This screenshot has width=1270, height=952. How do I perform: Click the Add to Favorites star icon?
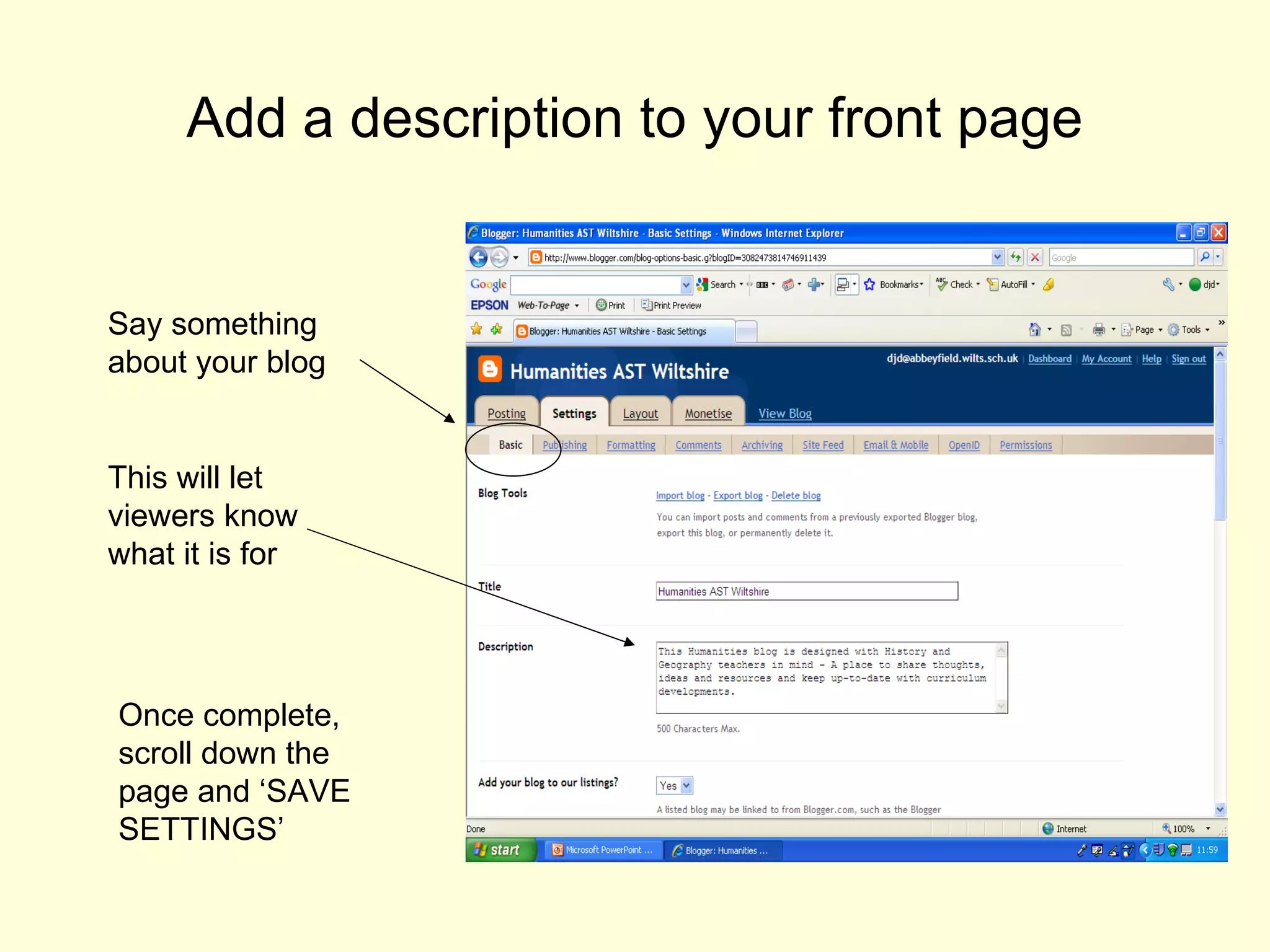coord(497,329)
